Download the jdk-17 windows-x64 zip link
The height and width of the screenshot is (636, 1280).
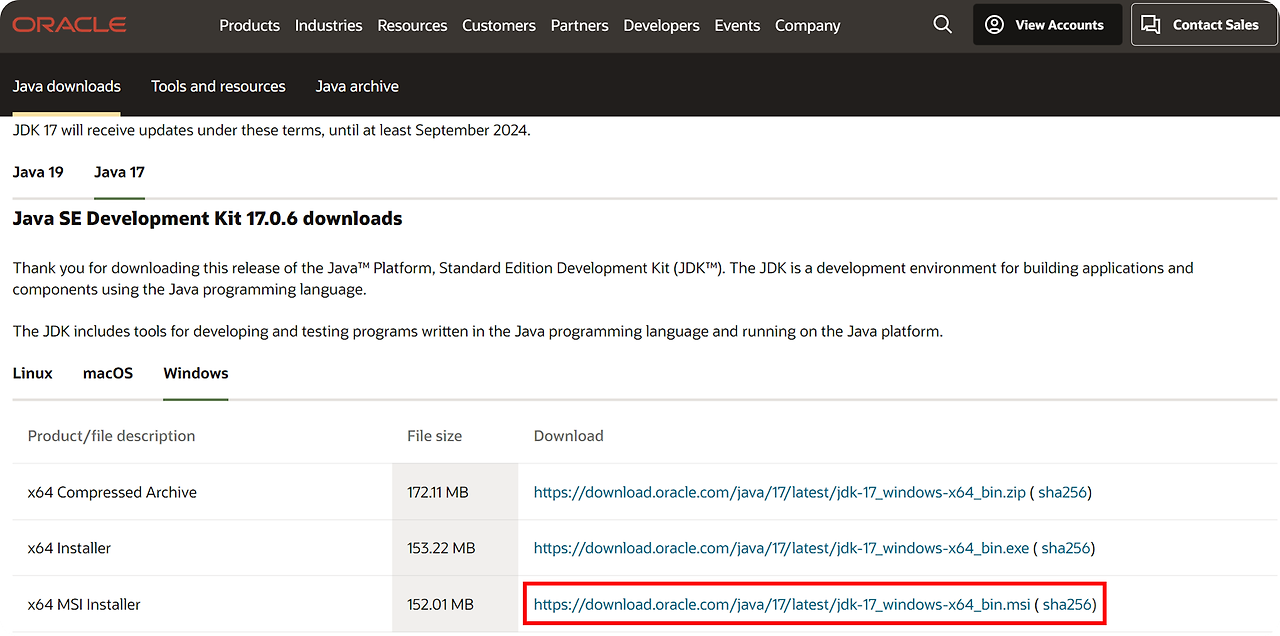pyautogui.click(x=780, y=492)
